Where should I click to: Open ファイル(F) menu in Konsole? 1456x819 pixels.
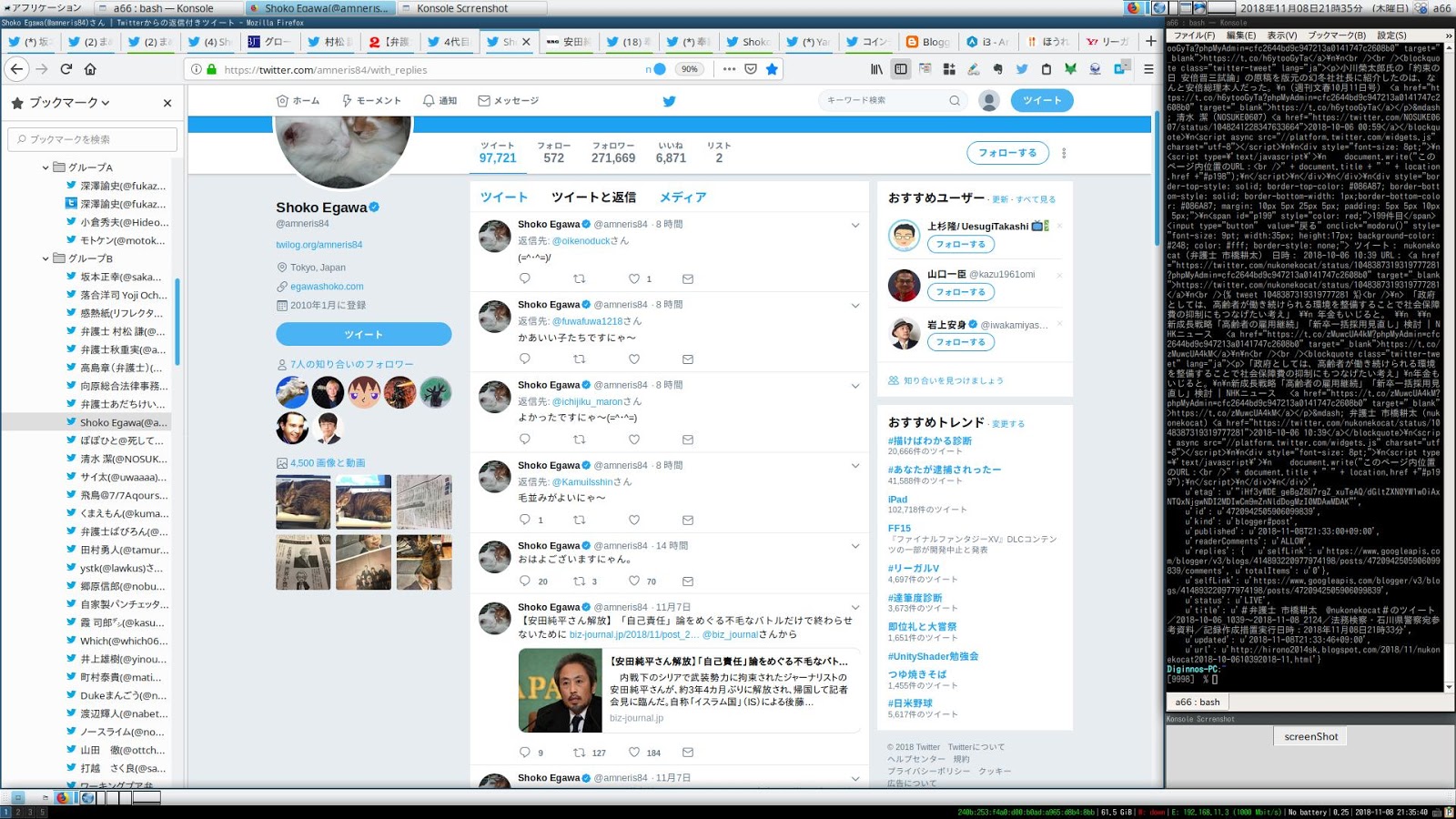click(1194, 35)
